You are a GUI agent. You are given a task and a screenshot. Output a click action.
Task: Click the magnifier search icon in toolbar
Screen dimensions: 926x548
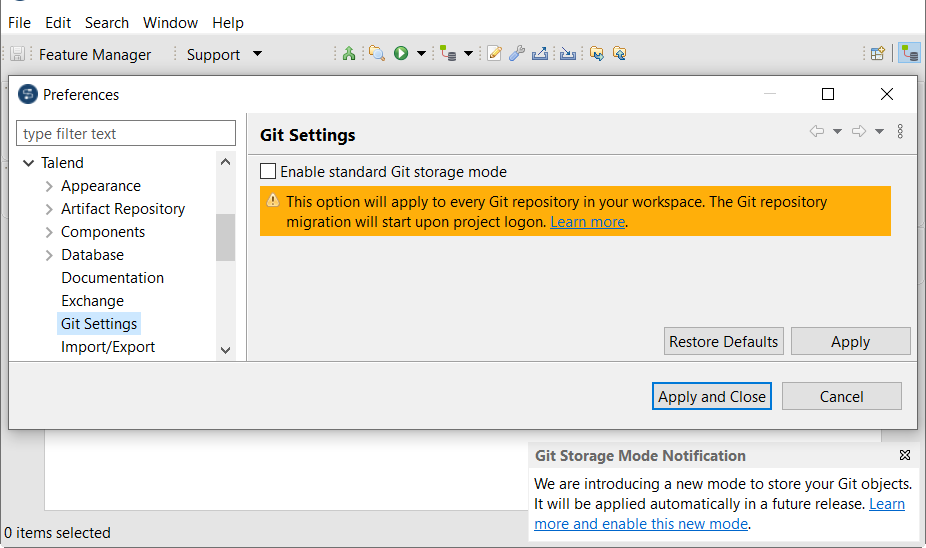[376, 54]
